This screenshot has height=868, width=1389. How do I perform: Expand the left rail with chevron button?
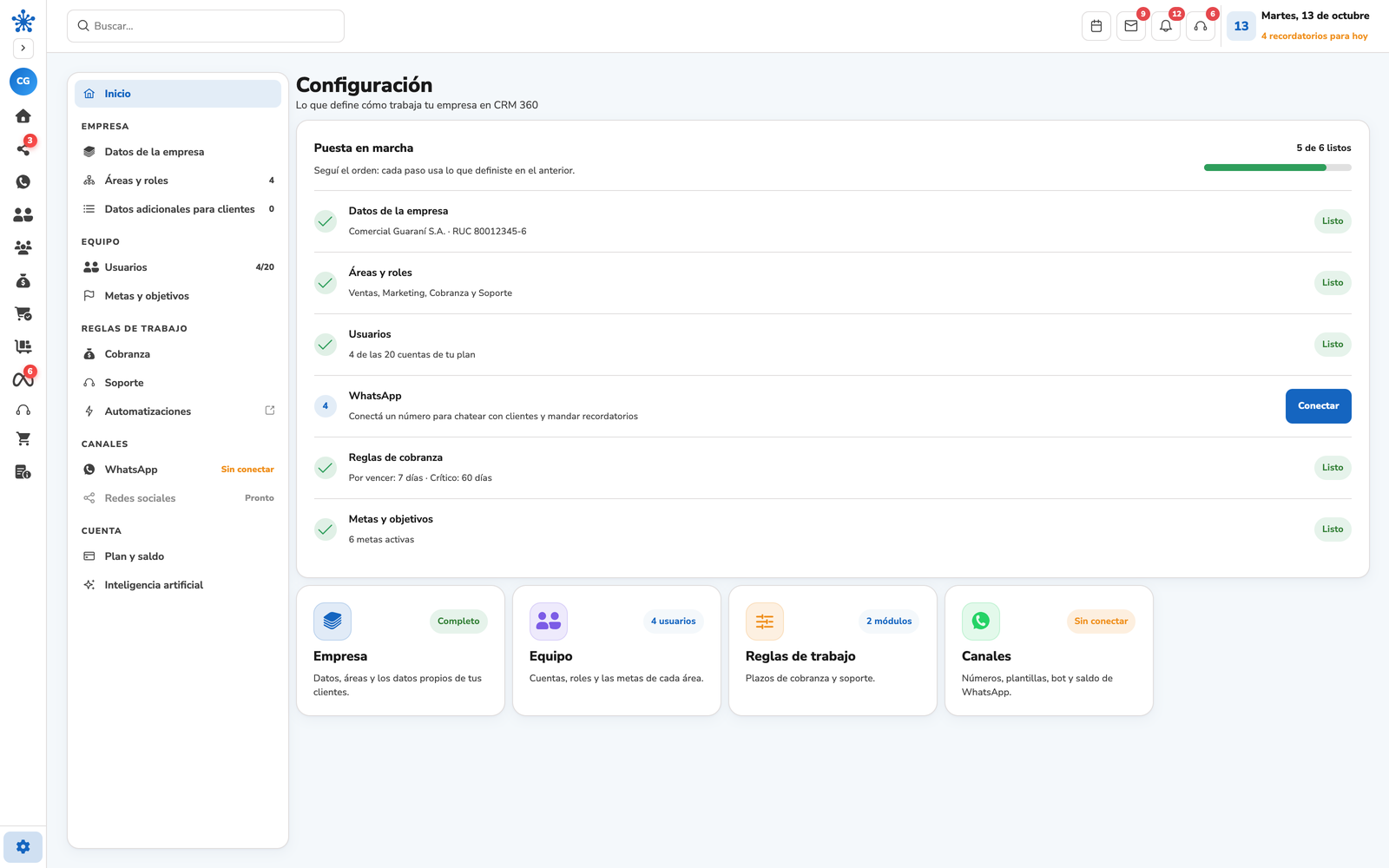click(x=23, y=49)
